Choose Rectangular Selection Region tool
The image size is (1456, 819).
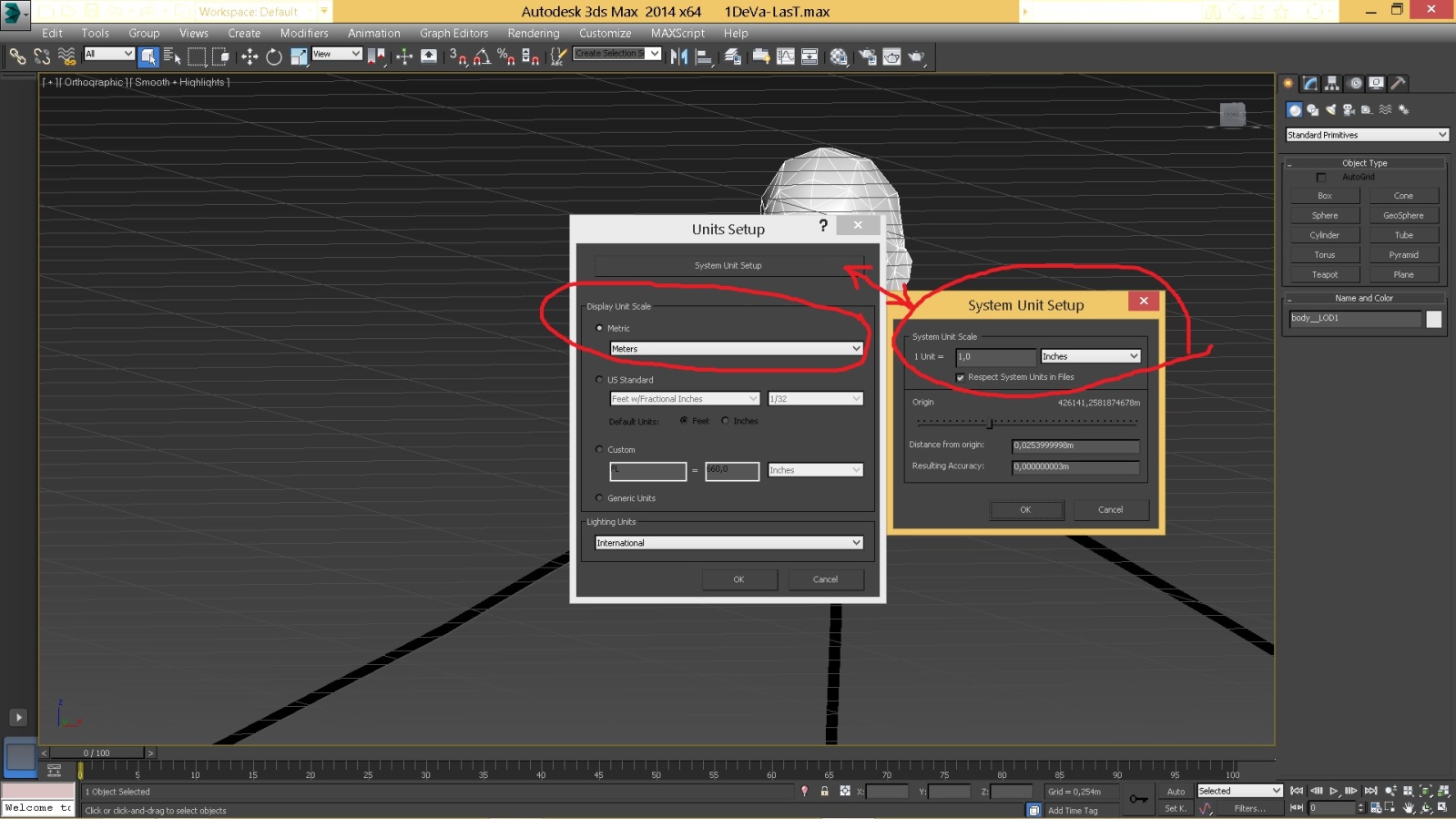(x=197, y=56)
